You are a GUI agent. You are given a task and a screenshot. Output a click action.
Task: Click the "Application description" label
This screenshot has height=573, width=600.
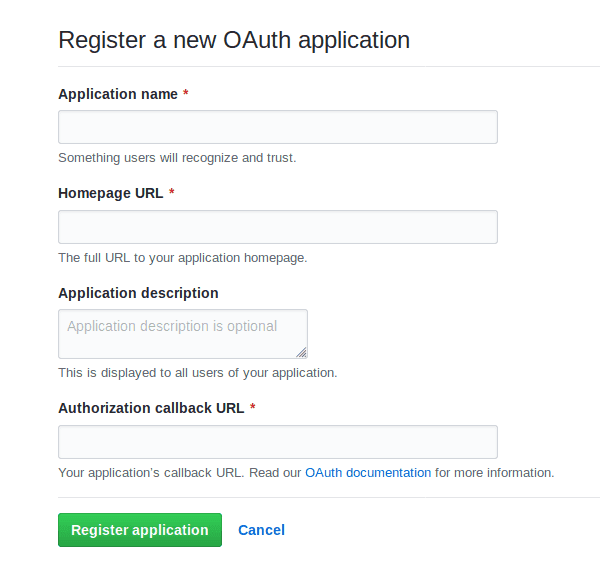click(138, 293)
